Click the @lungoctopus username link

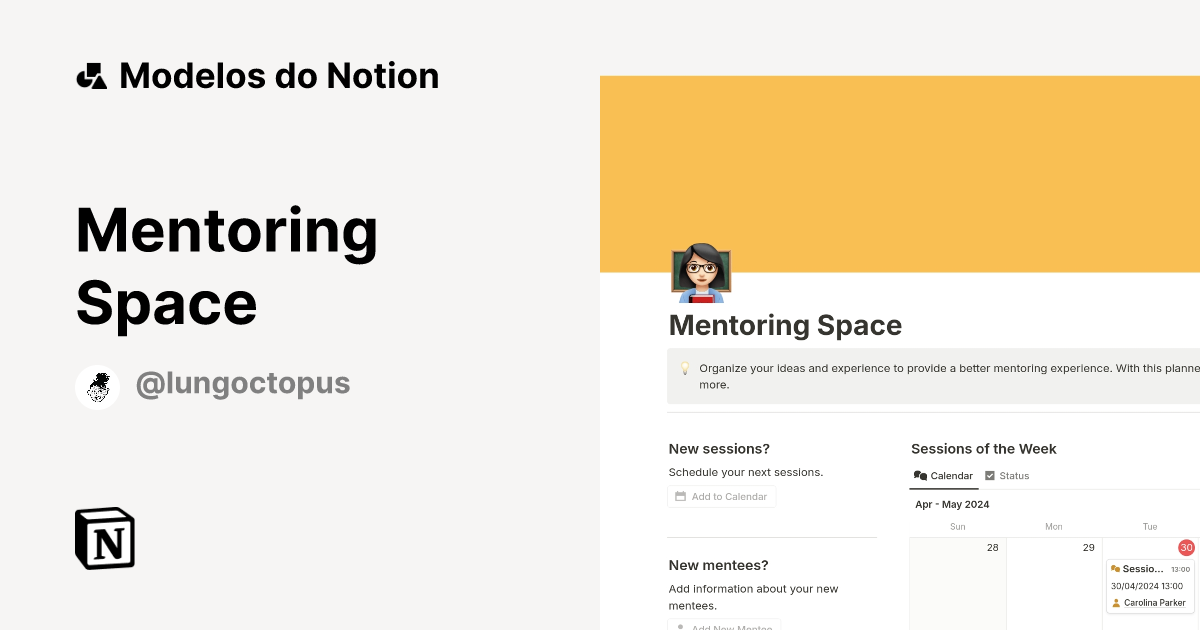(x=243, y=384)
